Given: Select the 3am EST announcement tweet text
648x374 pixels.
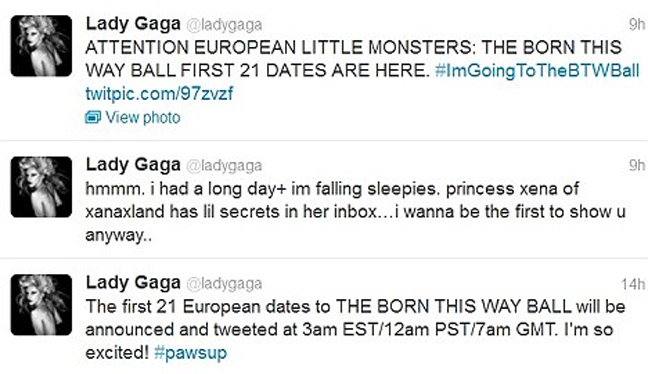Looking at the screenshot, I should (x=355, y=330).
